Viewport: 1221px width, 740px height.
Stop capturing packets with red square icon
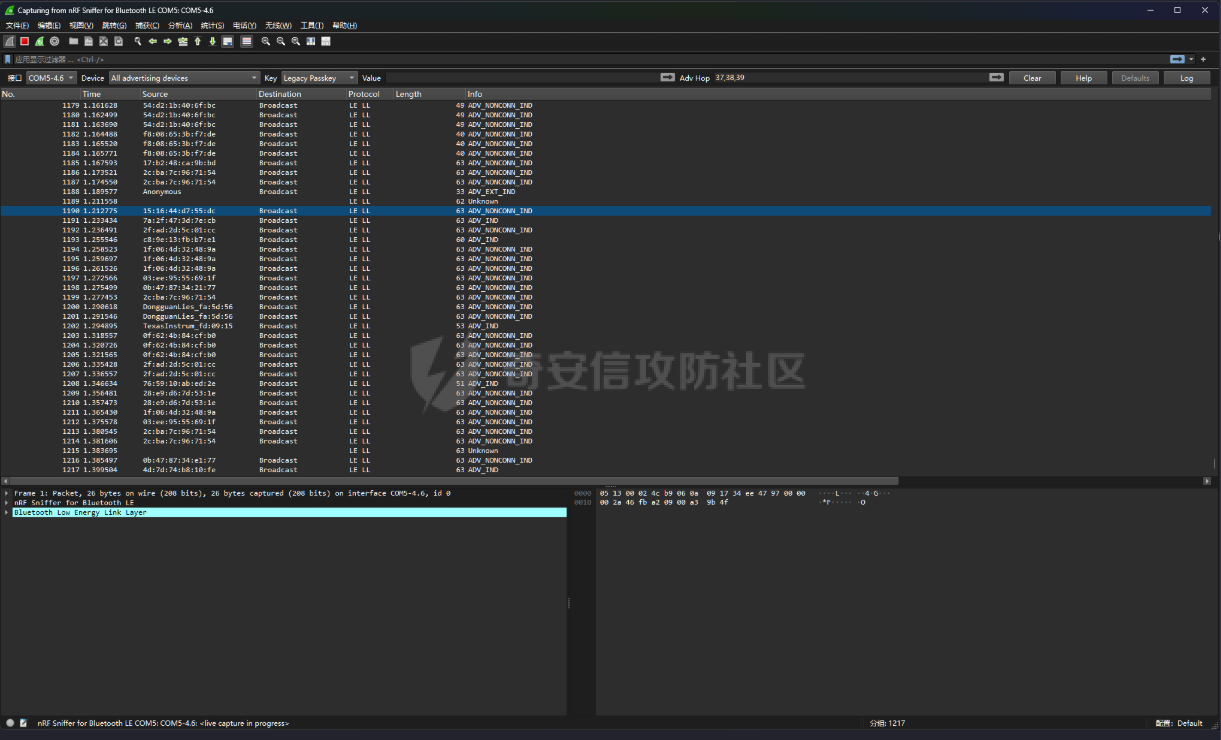(x=24, y=41)
